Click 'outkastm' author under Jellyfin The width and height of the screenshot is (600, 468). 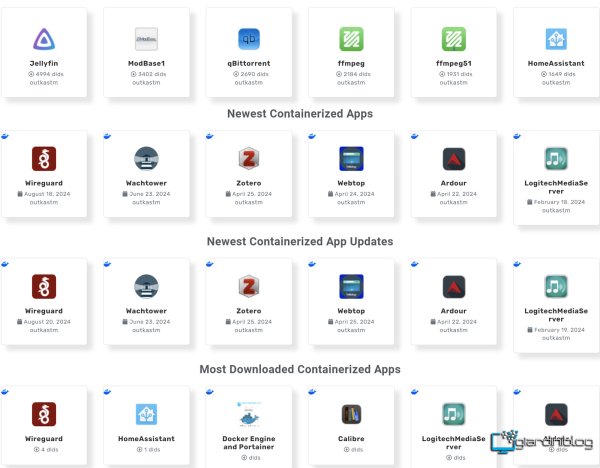[44, 83]
